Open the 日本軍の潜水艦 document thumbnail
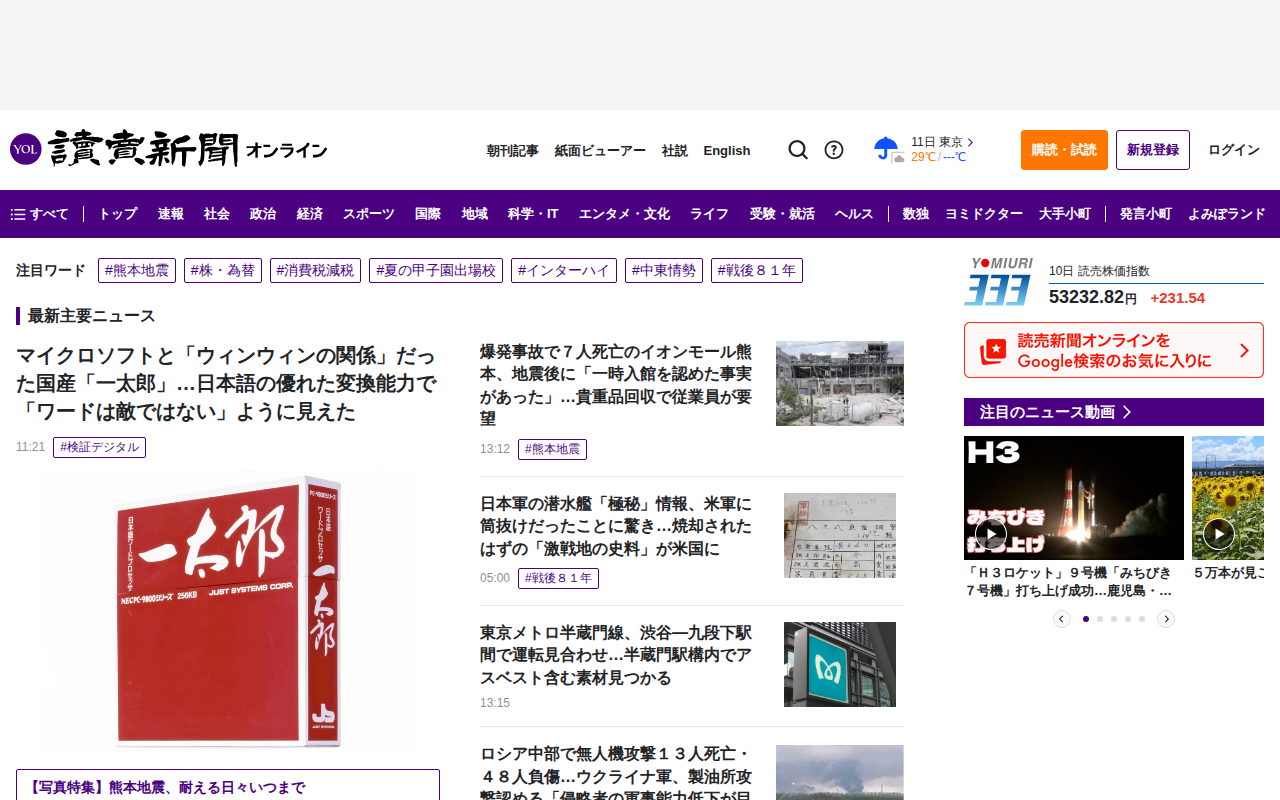This screenshot has height=800, width=1280. click(x=840, y=535)
